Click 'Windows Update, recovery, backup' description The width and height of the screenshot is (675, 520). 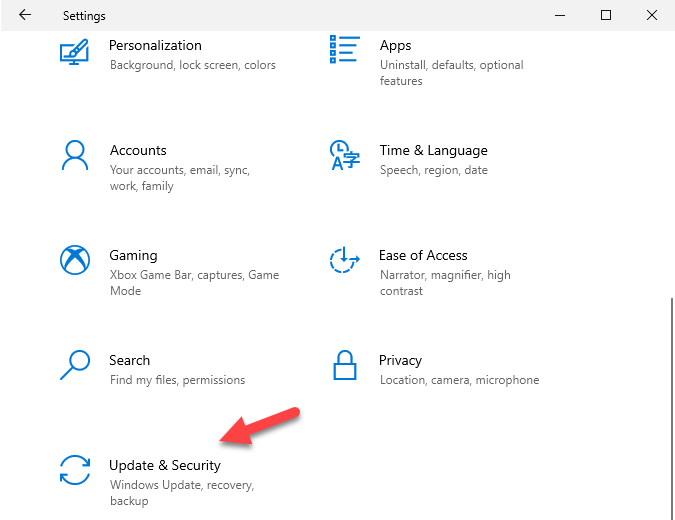182,493
